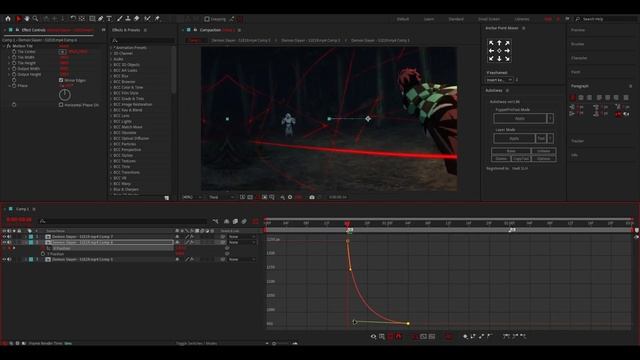Click the yellow keyframe at curve end
Image resolution: width=640 pixels, height=360 pixels.
pyautogui.click(x=408, y=323)
